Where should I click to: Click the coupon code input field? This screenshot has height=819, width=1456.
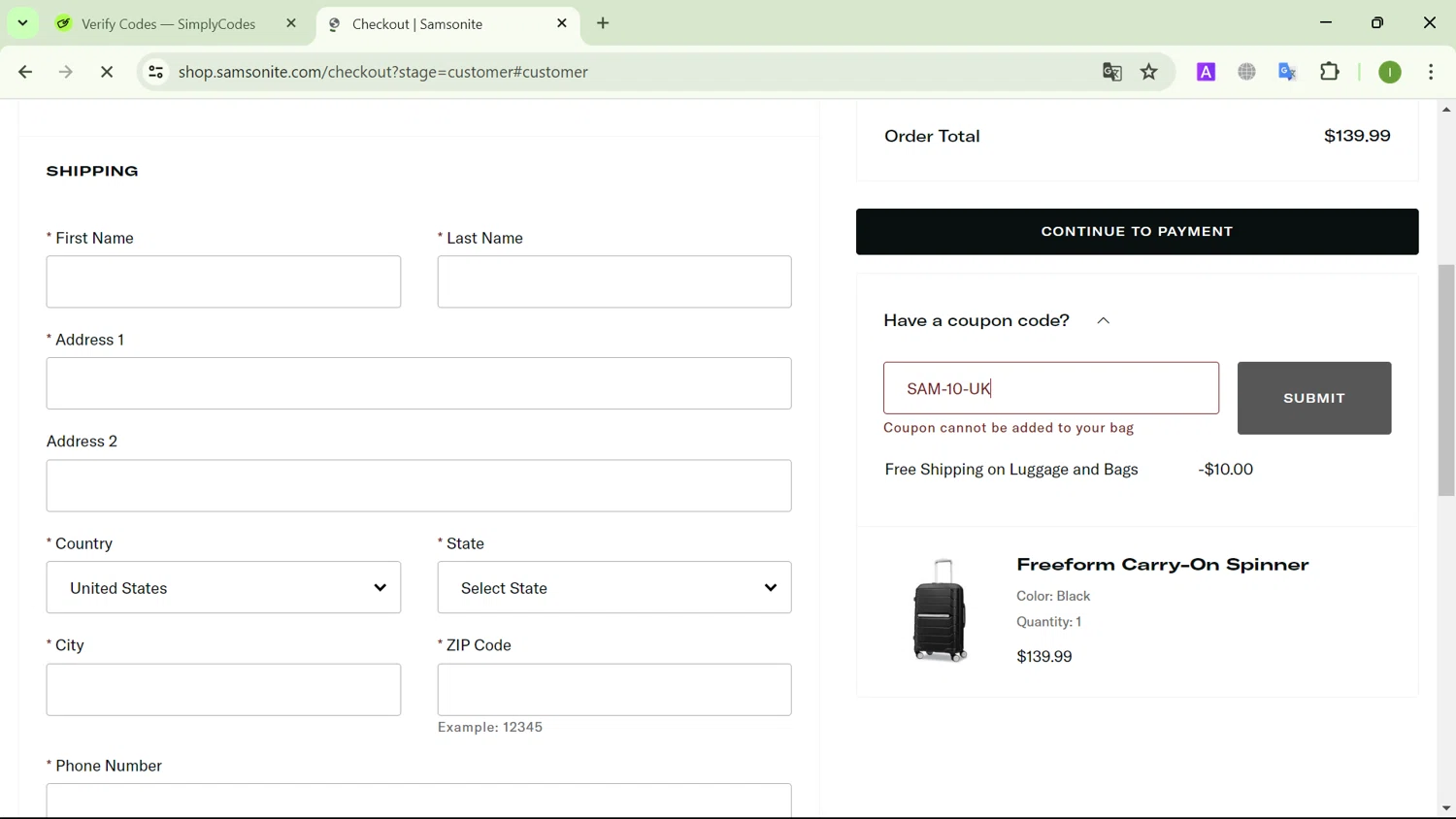1051,388
